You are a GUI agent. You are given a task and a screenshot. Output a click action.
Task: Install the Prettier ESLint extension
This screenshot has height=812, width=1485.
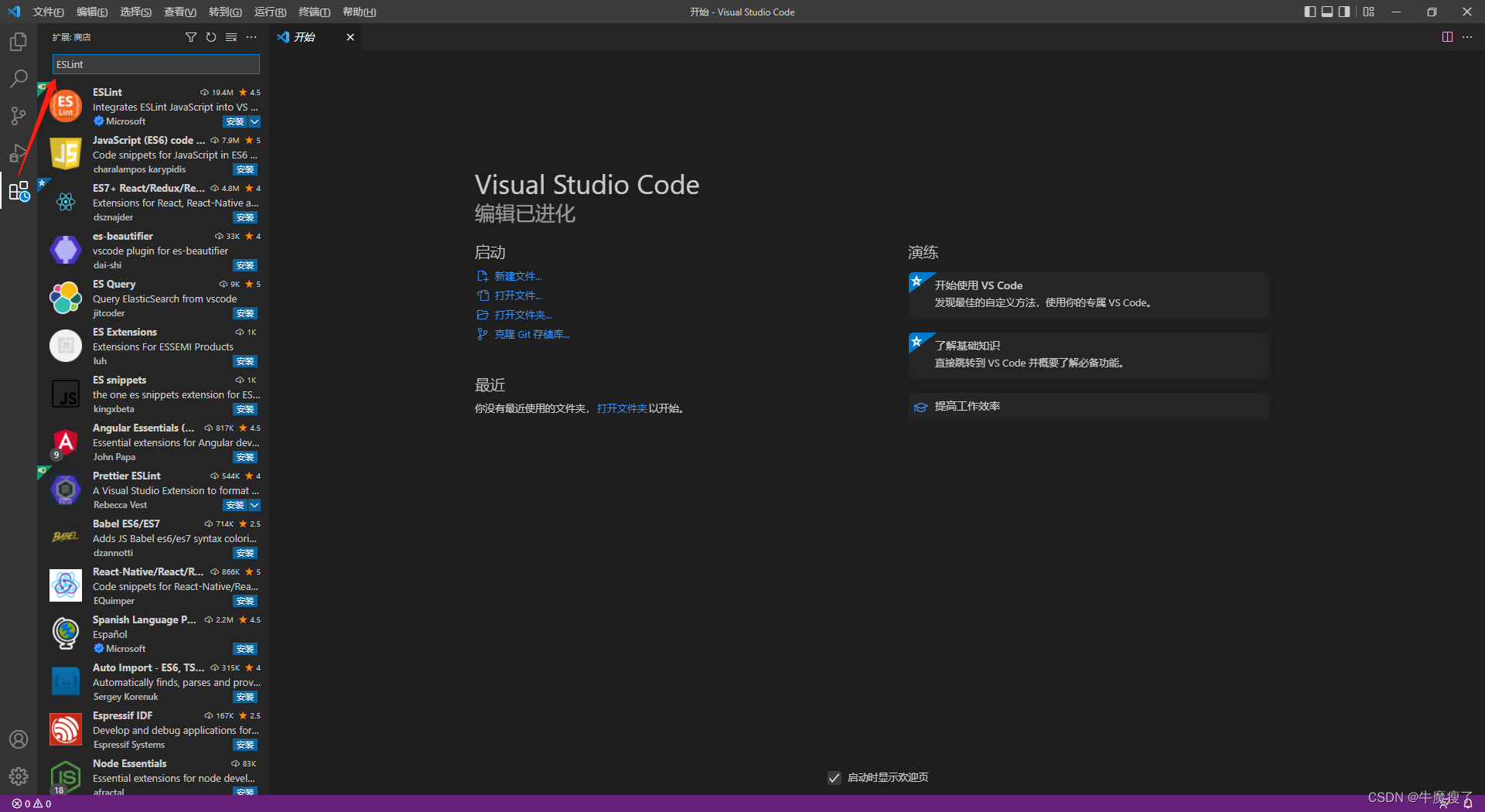(234, 505)
